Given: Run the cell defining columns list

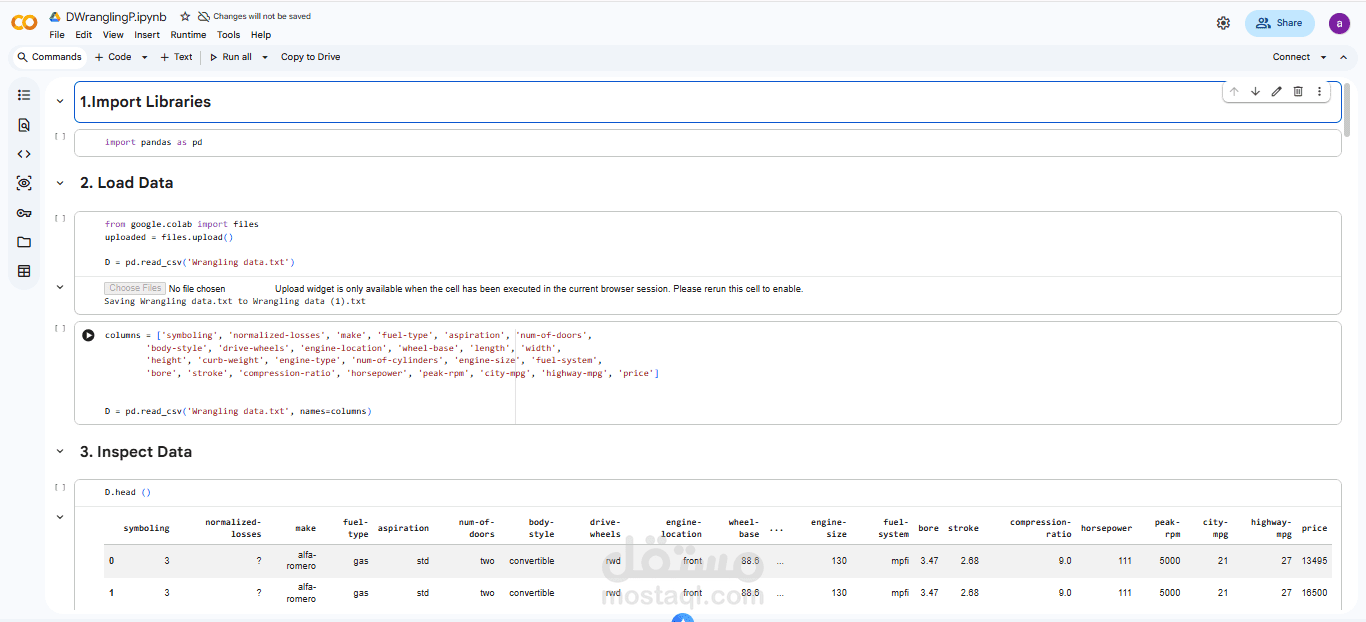Looking at the screenshot, I should tap(88, 336).
